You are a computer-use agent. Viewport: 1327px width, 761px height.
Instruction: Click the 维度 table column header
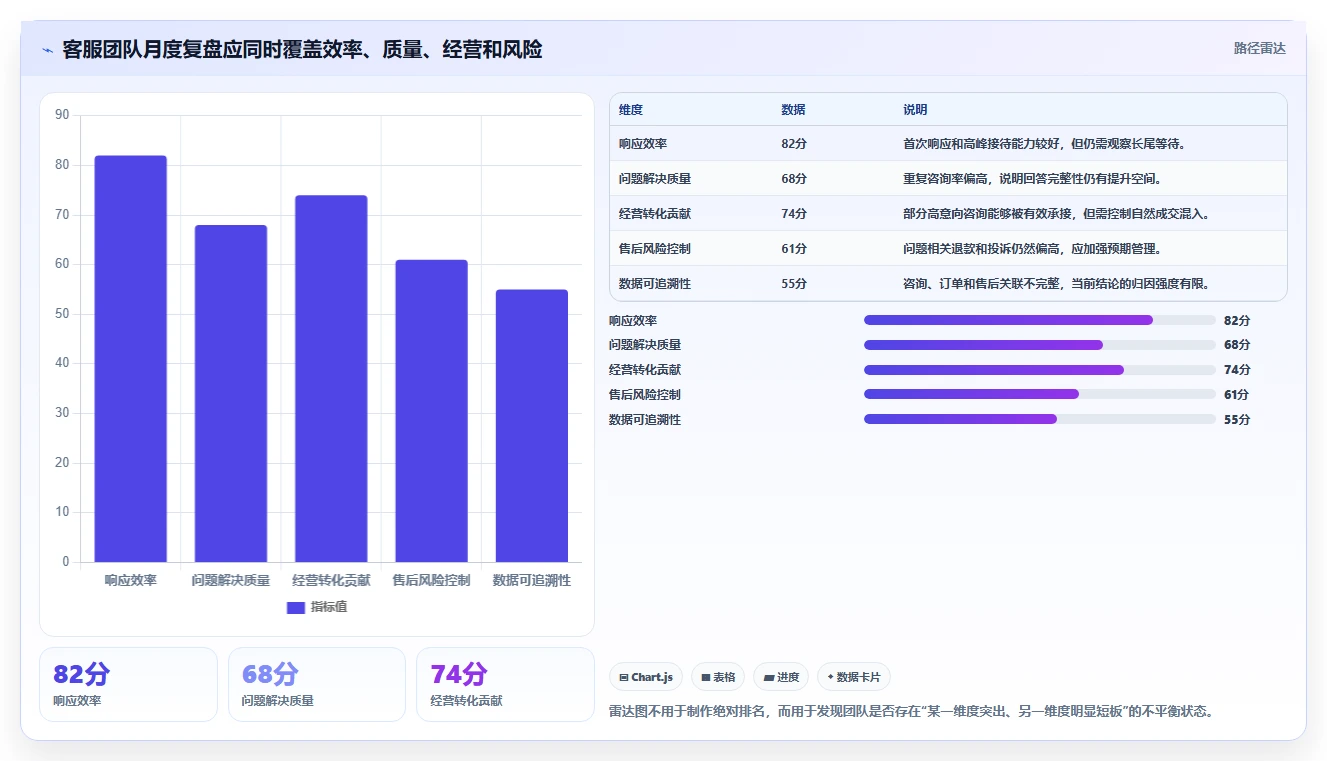[x=631, y=110]
